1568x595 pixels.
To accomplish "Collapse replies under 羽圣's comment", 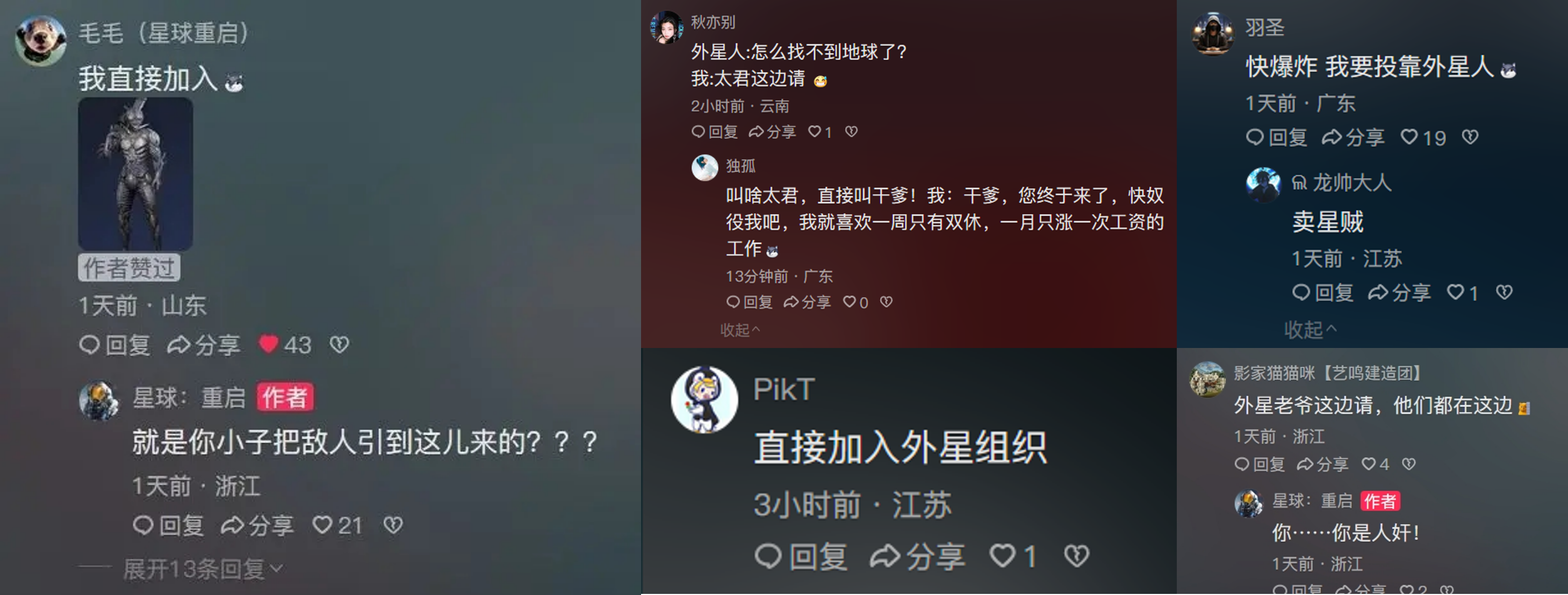I will [1311, 330].
